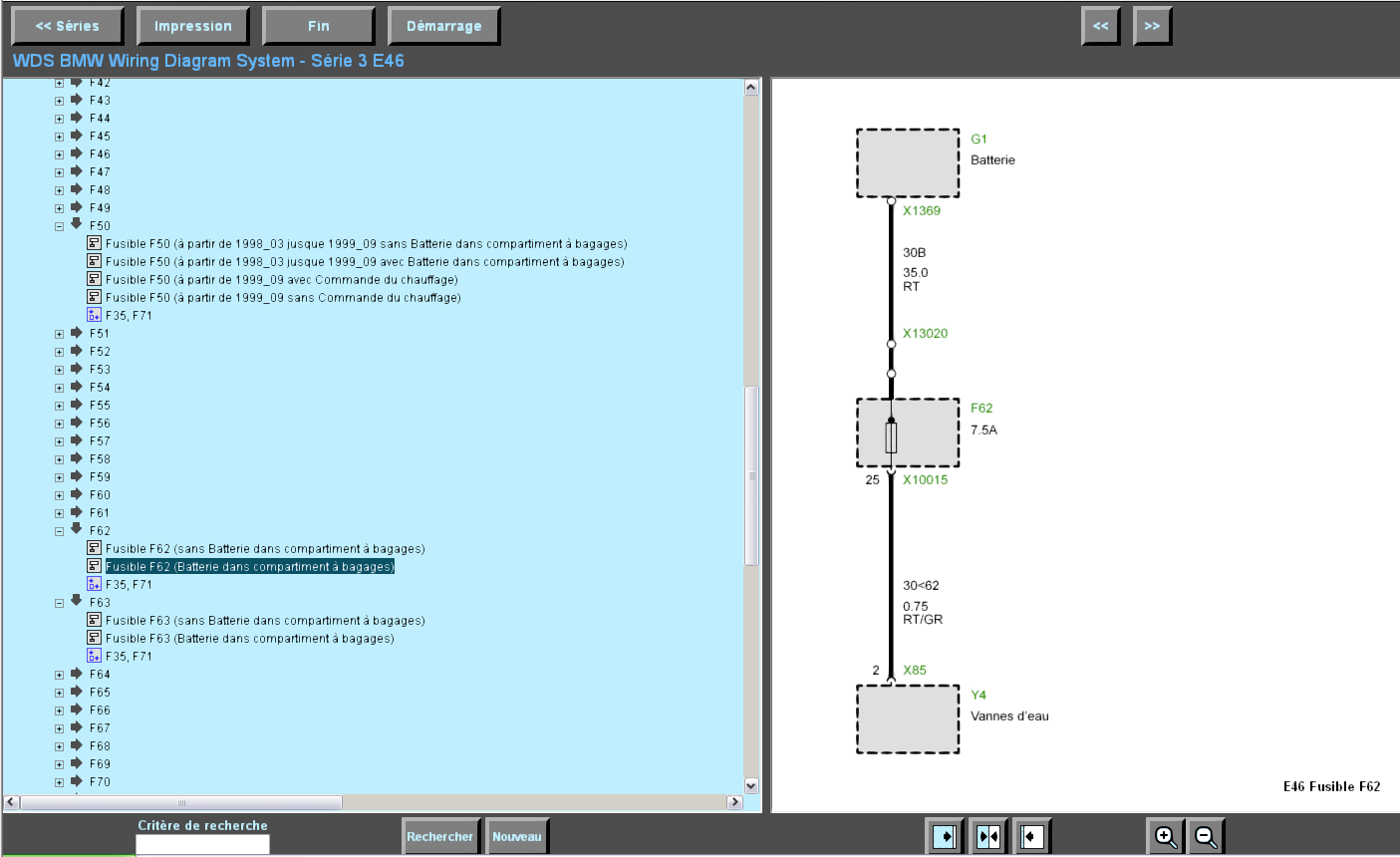Screen dimensions: 1400x857
Task: Click the document icon beside Fusible F63 (Batterie dans compartiment)
Action: click(x=94, y=638)
